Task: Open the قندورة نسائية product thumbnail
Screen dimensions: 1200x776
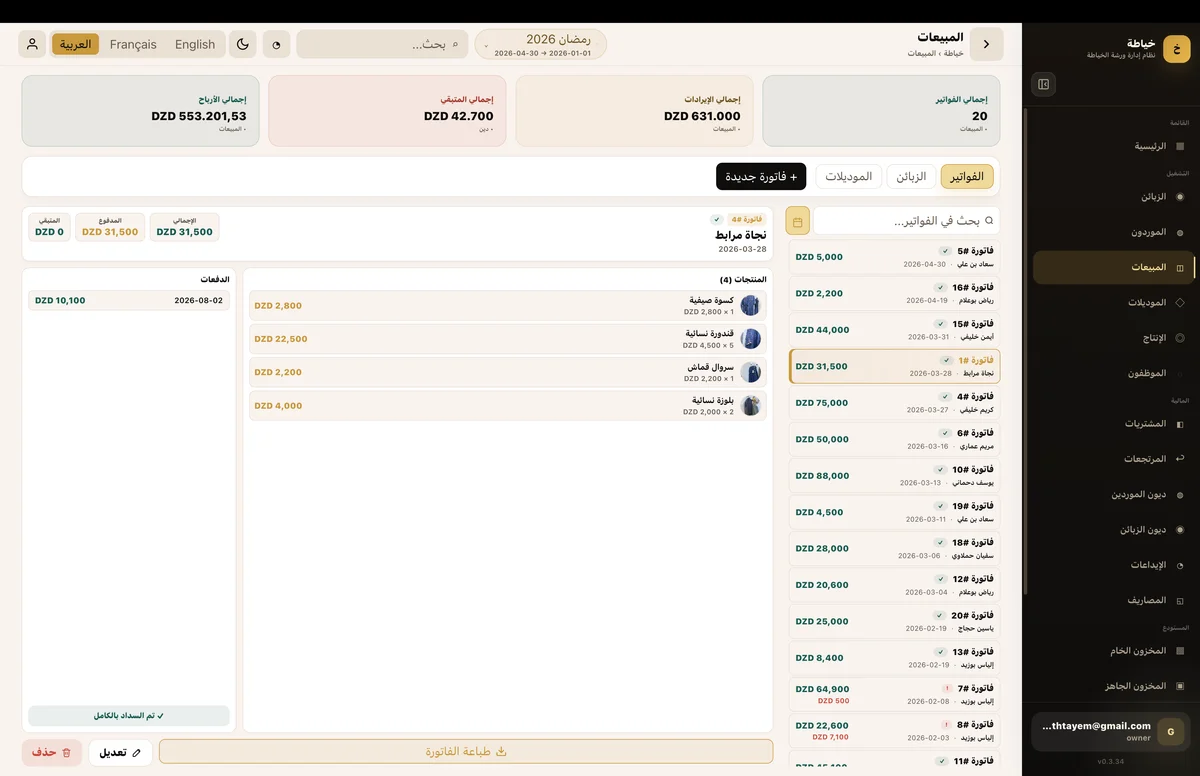Action: [x=751, y=339]
